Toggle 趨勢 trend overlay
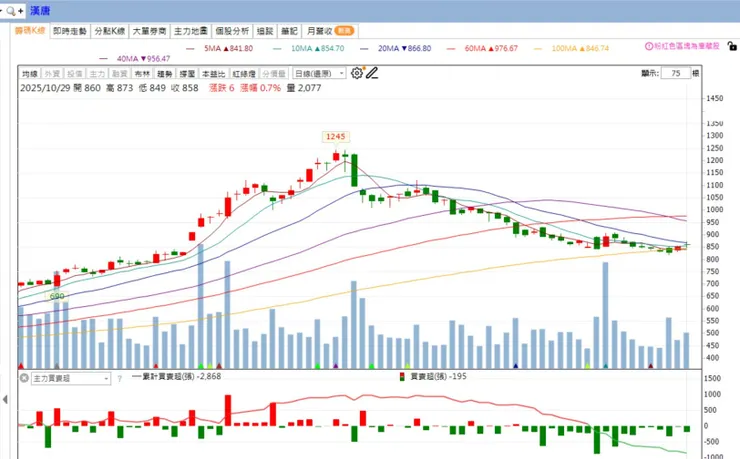Viewport: 740px width, 459px height. pyautogui.click(x=165, y=74)
